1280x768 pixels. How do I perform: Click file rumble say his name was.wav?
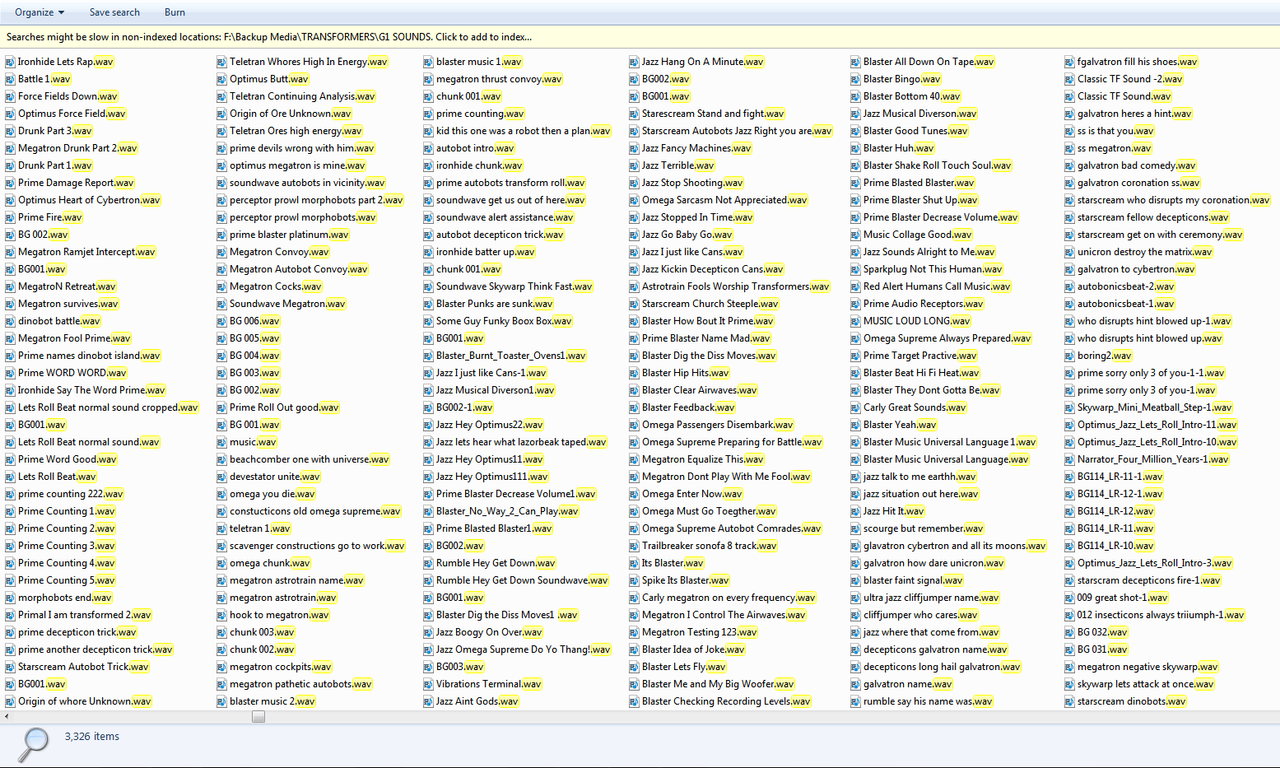929,702
